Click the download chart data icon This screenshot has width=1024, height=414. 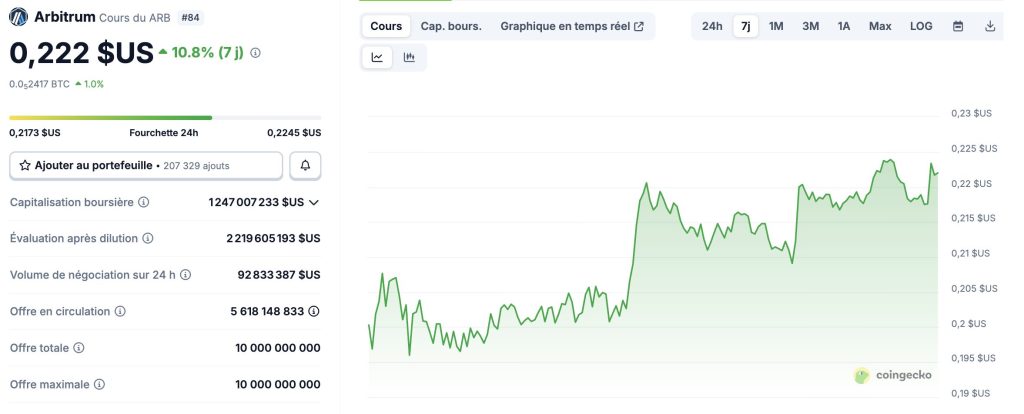990,26
